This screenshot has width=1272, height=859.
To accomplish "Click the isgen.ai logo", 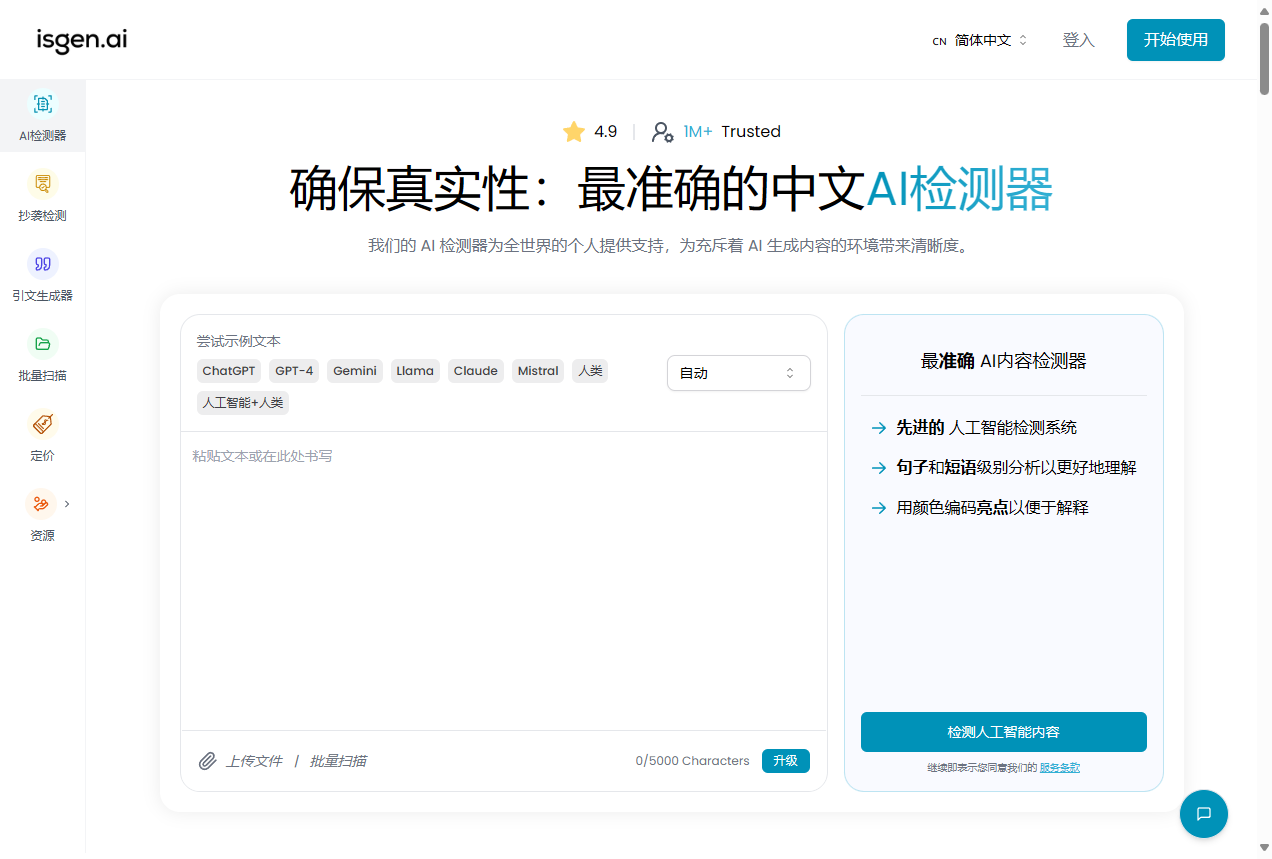I will tap(82, 40).
